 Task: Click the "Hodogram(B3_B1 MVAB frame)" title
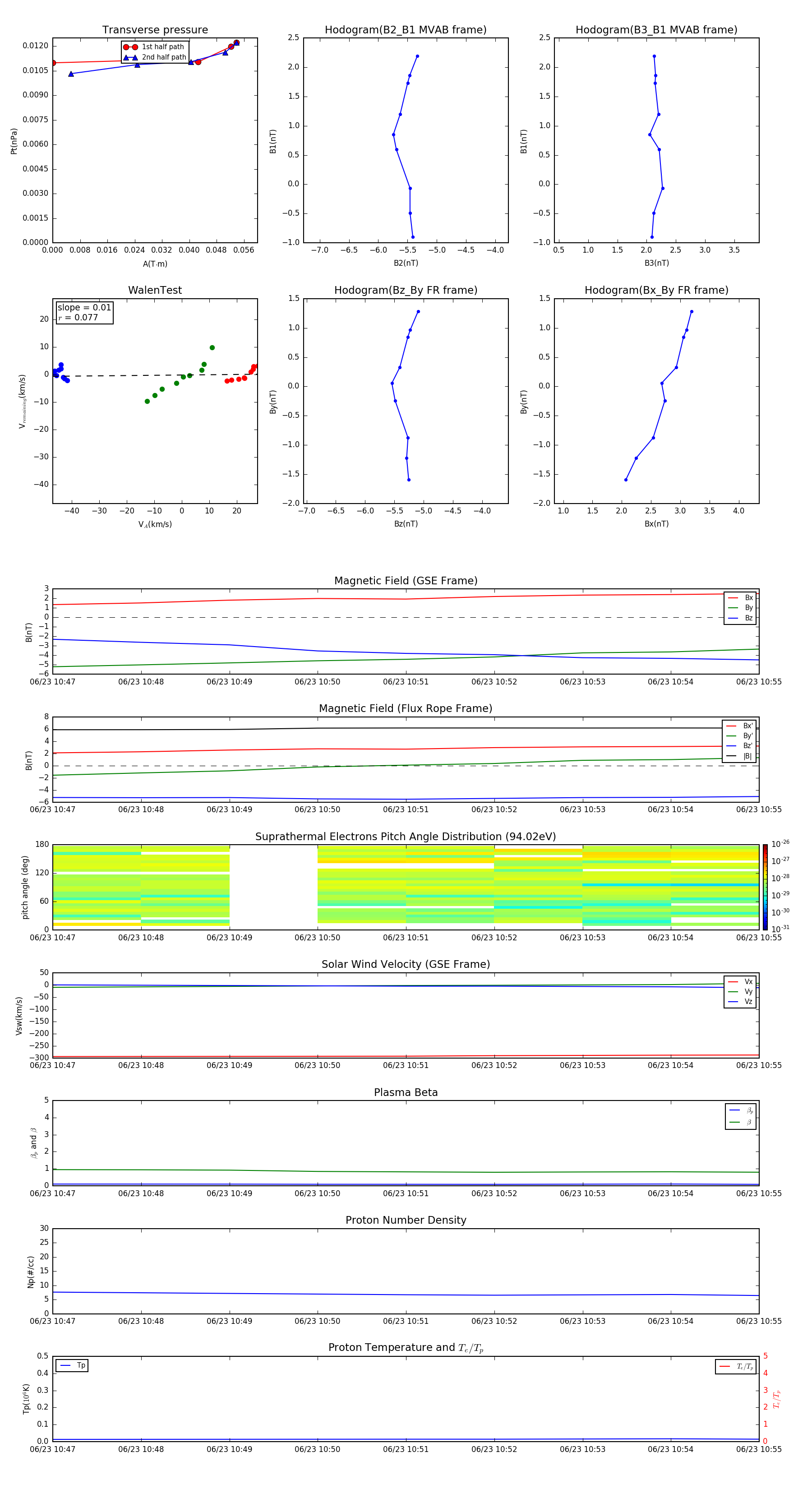point(656,30)
